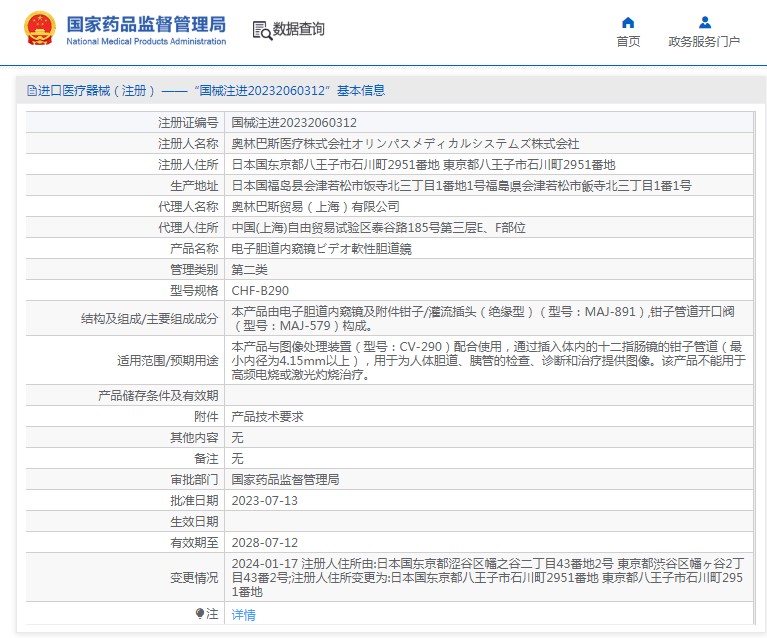The image size is (767, 638).
Task: Click the 政务服务门户 user icon
Action: tap(705, 23)
